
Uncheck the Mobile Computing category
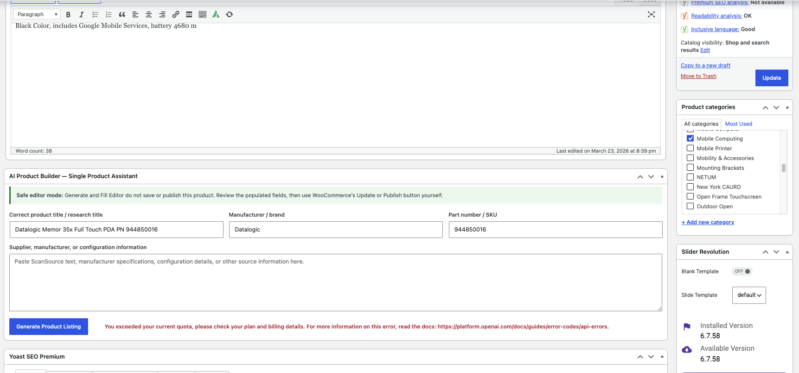click(690, 139)
